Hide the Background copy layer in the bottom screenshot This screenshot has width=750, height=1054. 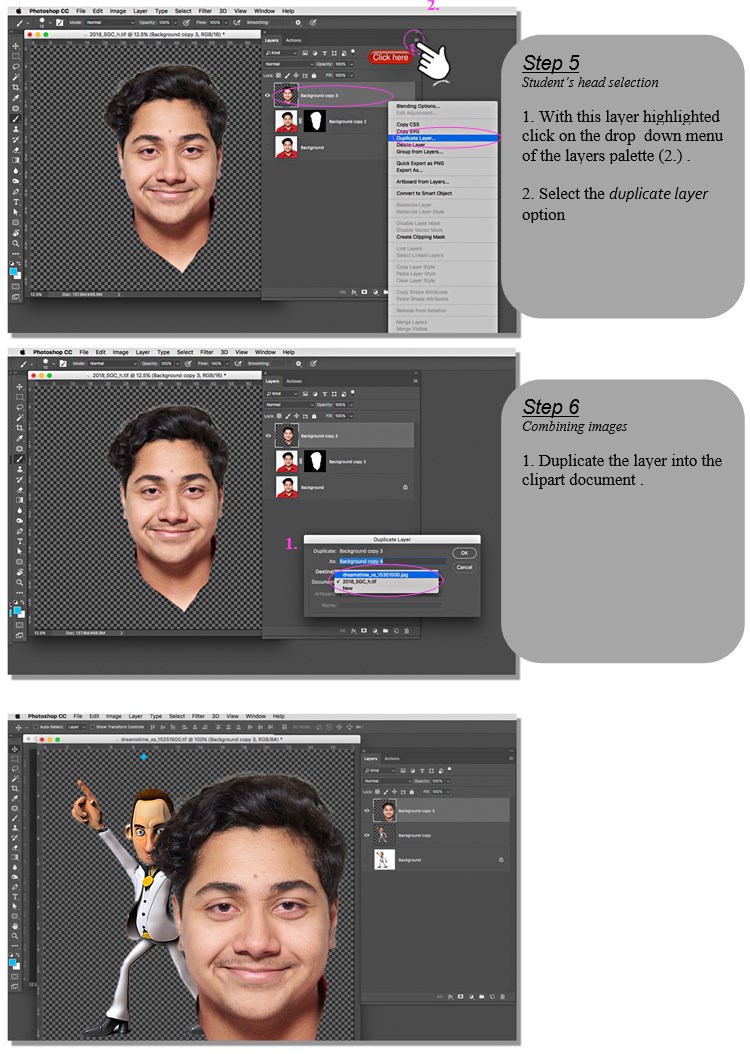pos(367,834)
